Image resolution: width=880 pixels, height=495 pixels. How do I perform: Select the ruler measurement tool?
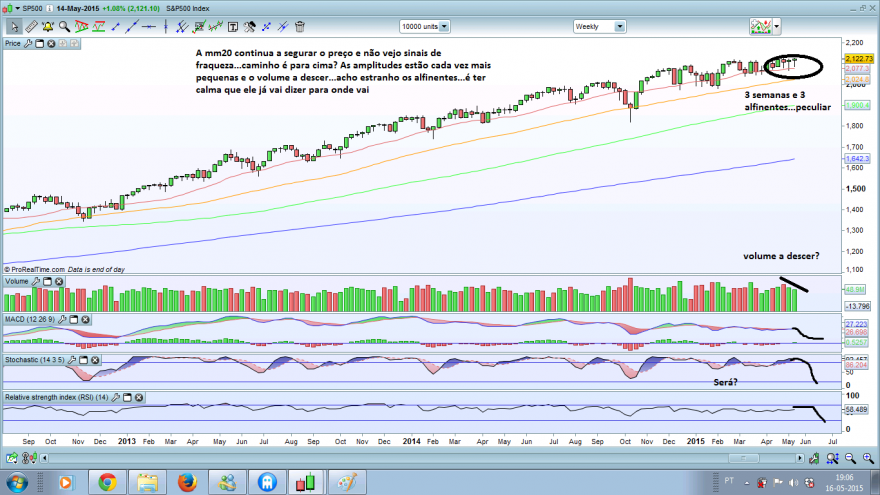(x=31, y=26)
